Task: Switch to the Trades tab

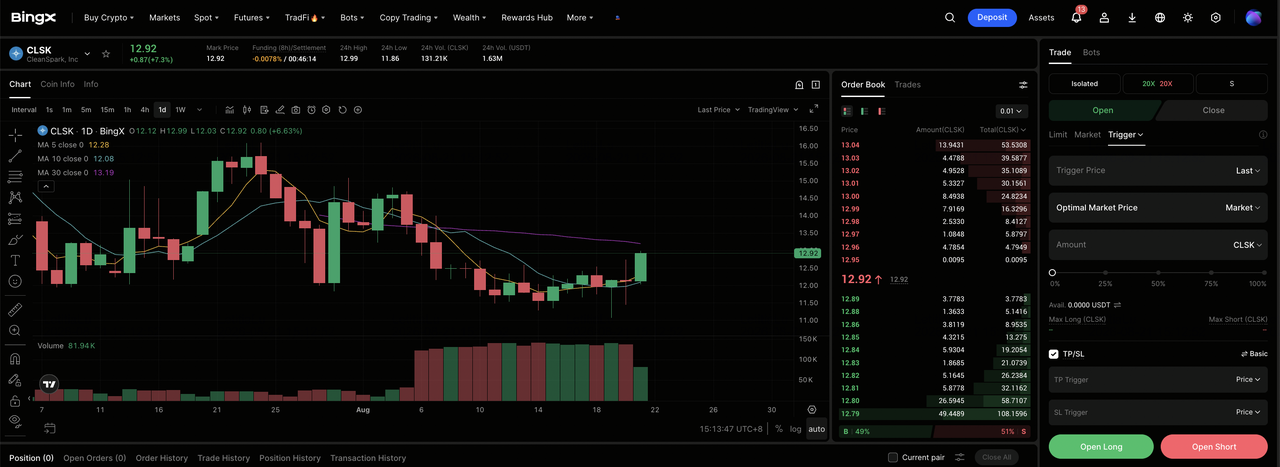Action: click(907, 85)
